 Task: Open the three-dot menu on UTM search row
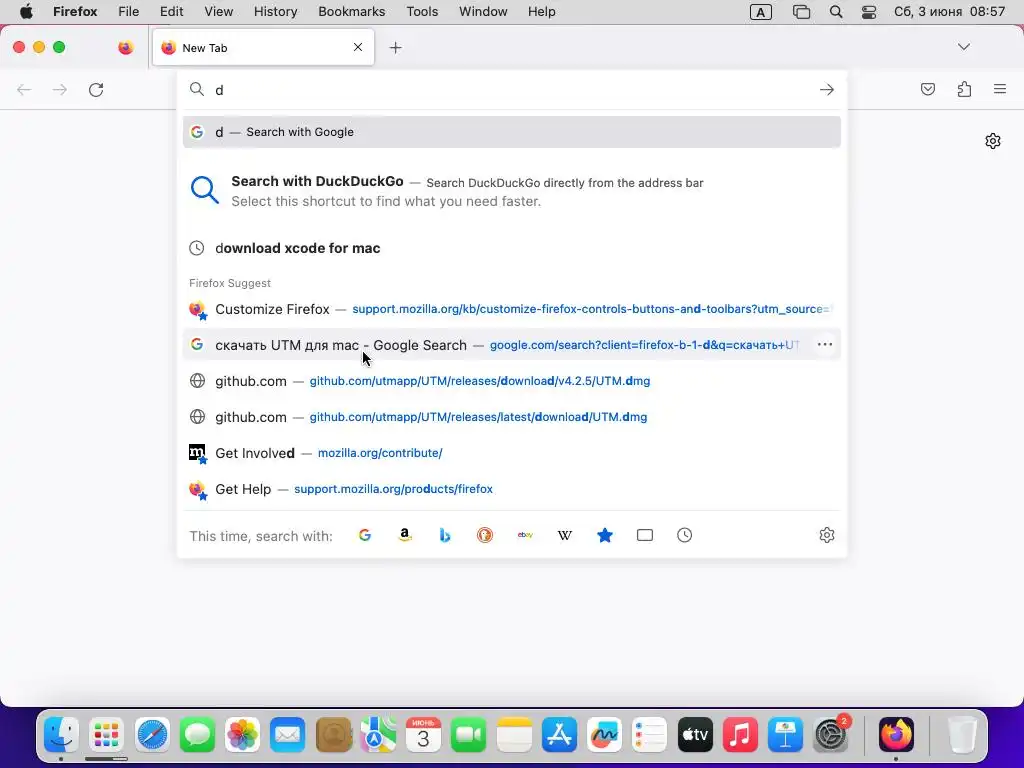(825, 344)
